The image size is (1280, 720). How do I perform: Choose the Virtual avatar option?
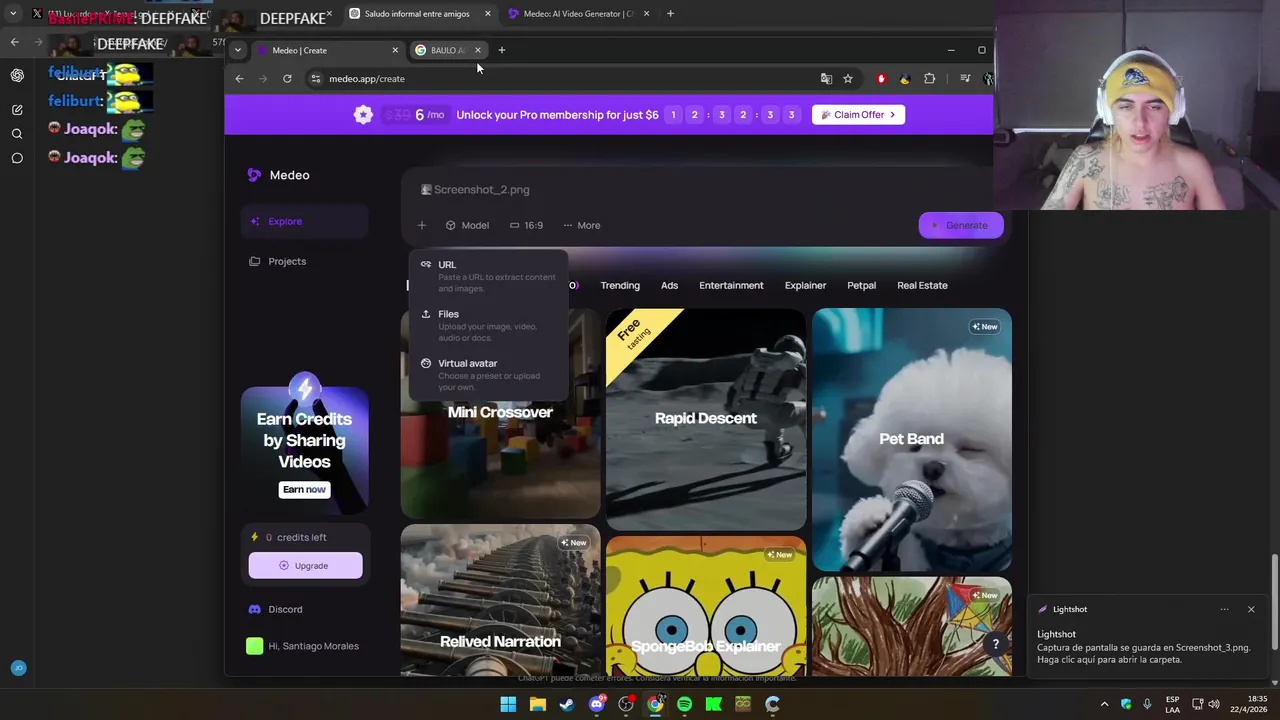coord(488,375)
